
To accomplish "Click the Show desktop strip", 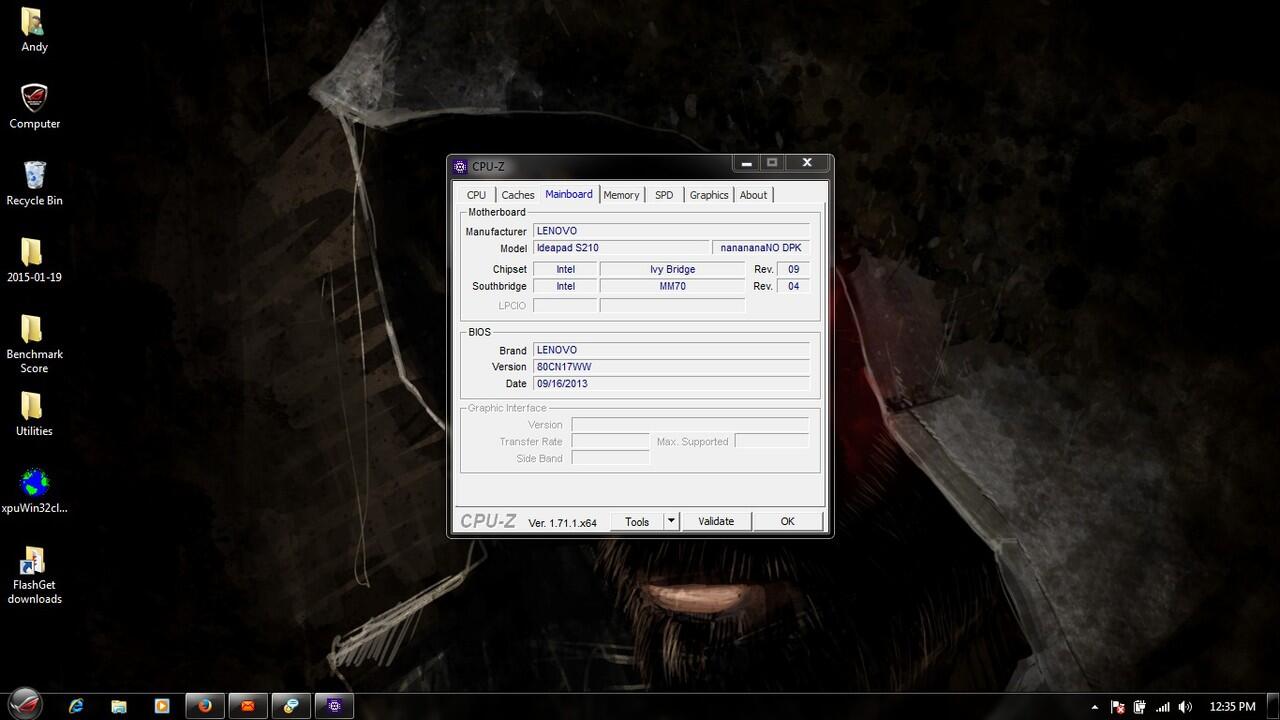I will 1273,706.
